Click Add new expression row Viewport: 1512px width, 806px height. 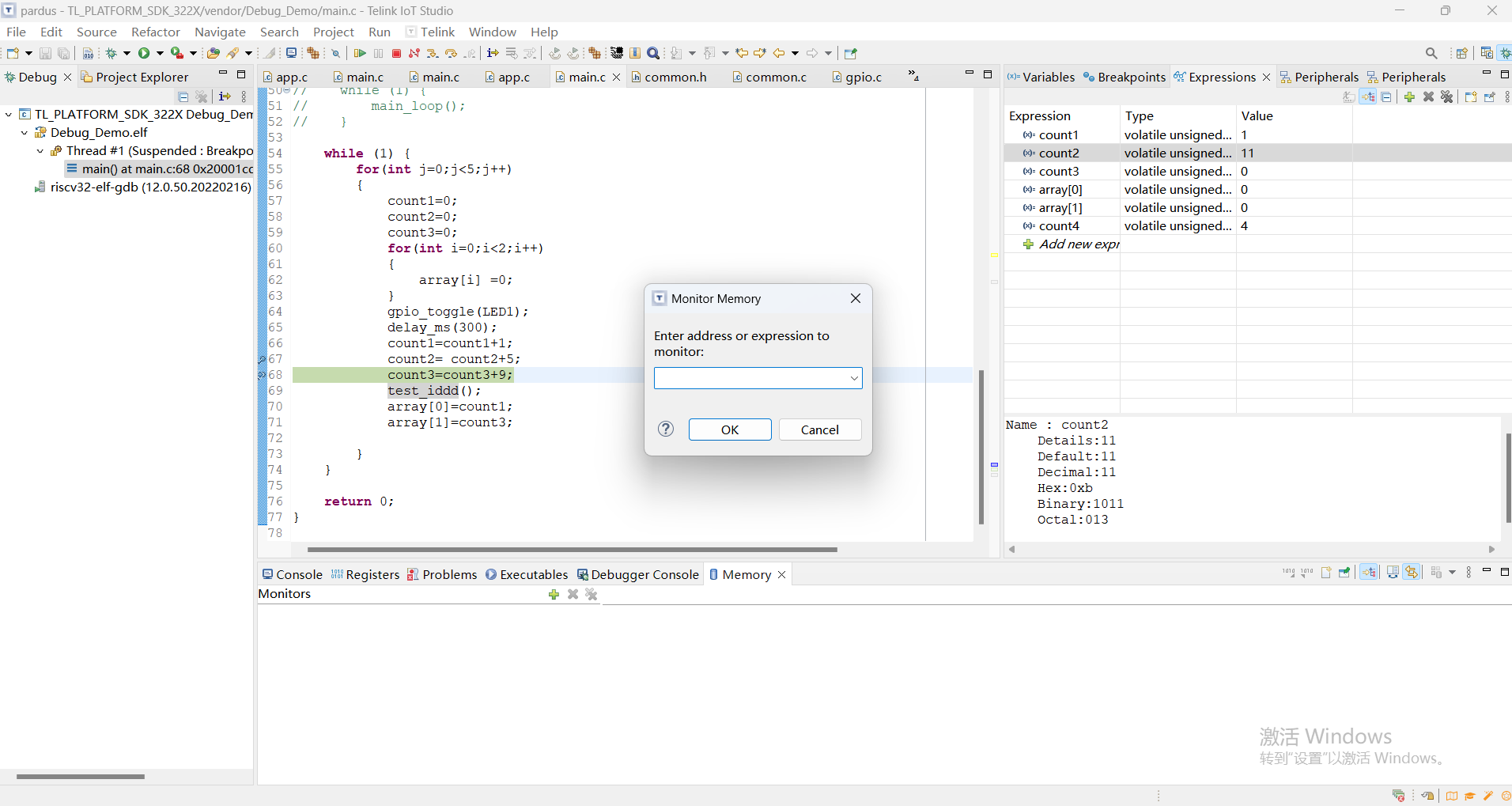(x=1072, y=244)
